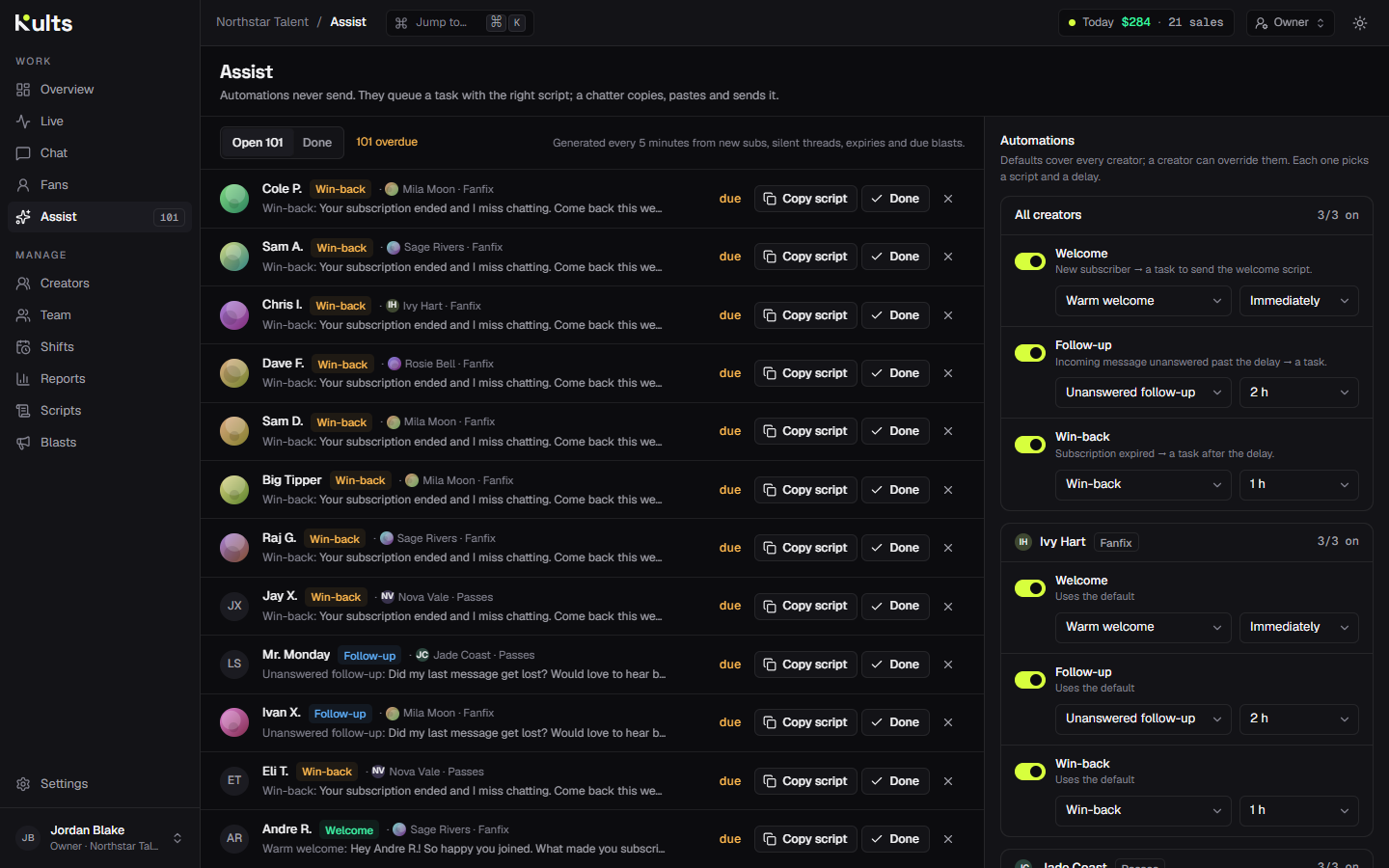The width and height of the screenshot is (1389, 868).
Task: Open the Live activity icon in sidebar
Action: (23, 122)
